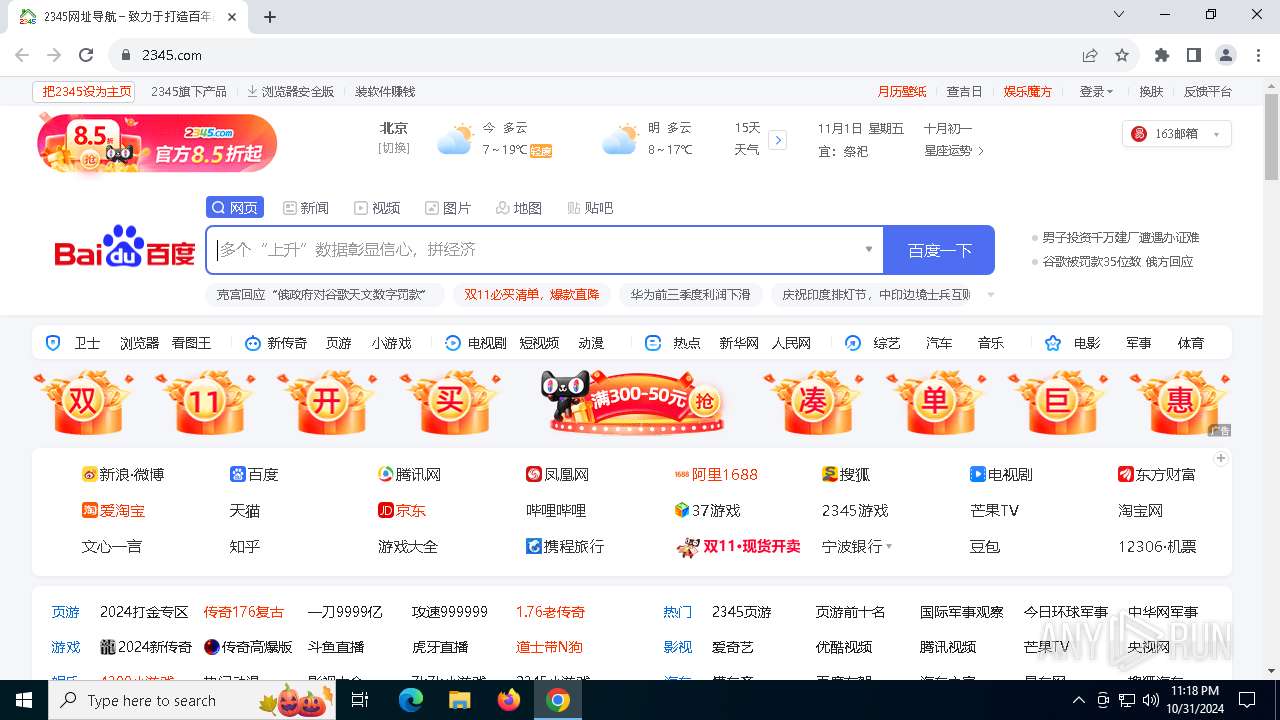Select the 网页 search tab
1280x720 pixels.
click(235, 208)
